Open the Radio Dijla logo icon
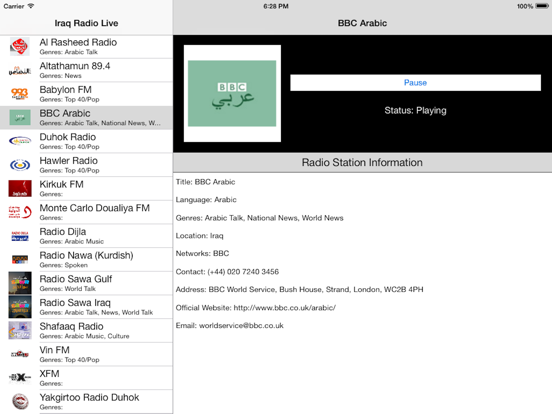 [20, 236]
